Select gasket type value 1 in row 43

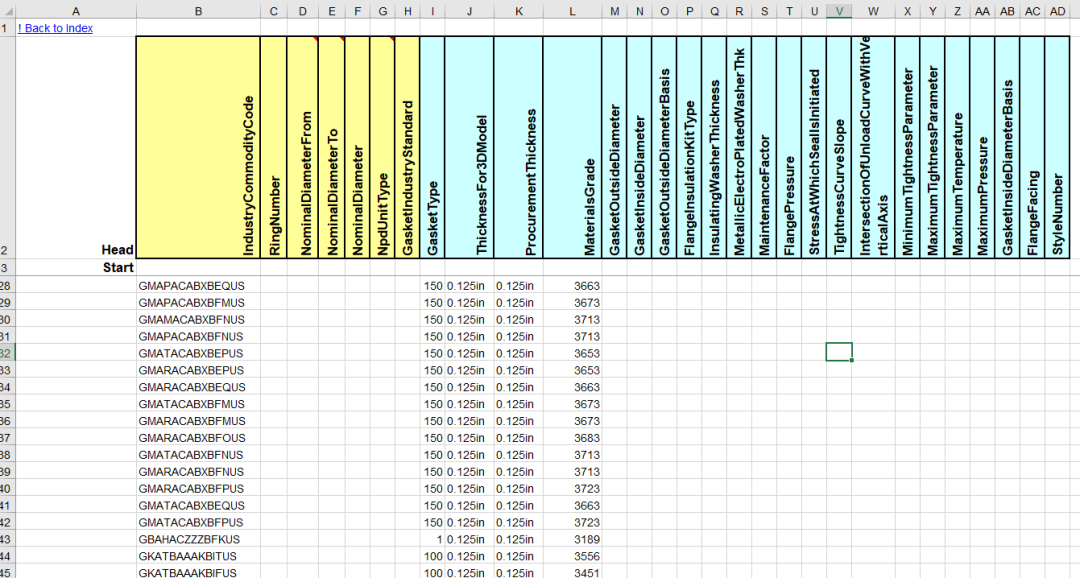[433, 539]
